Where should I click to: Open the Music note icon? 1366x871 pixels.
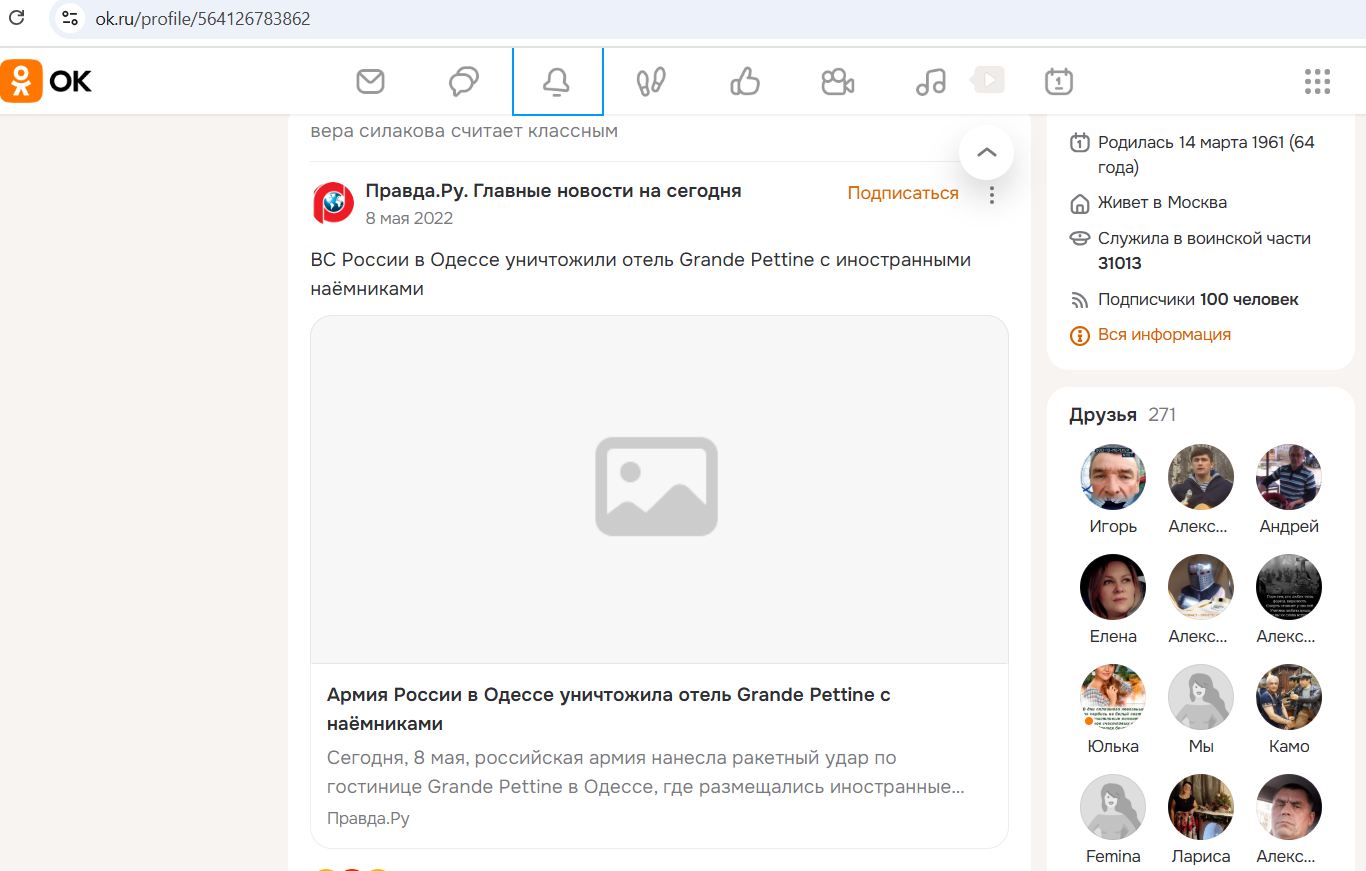[931, 81]
